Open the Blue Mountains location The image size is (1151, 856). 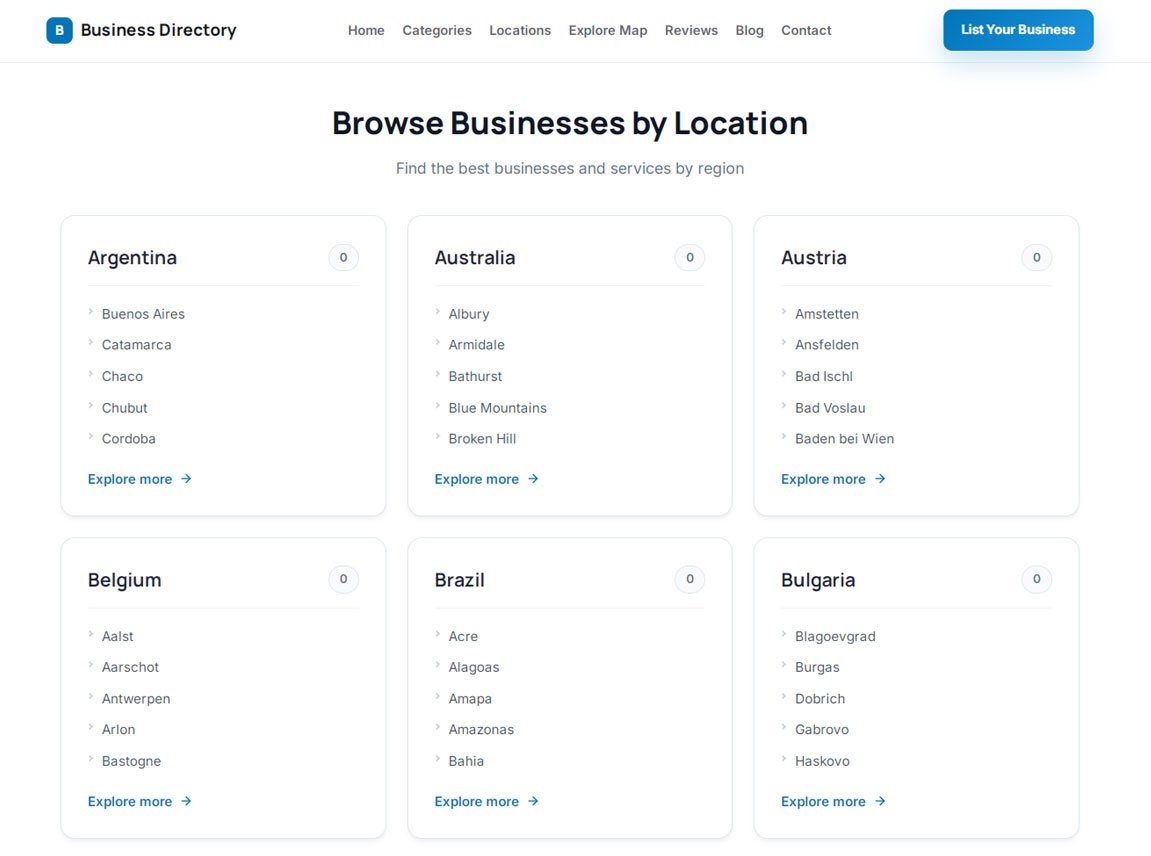[x=498, y=407]
